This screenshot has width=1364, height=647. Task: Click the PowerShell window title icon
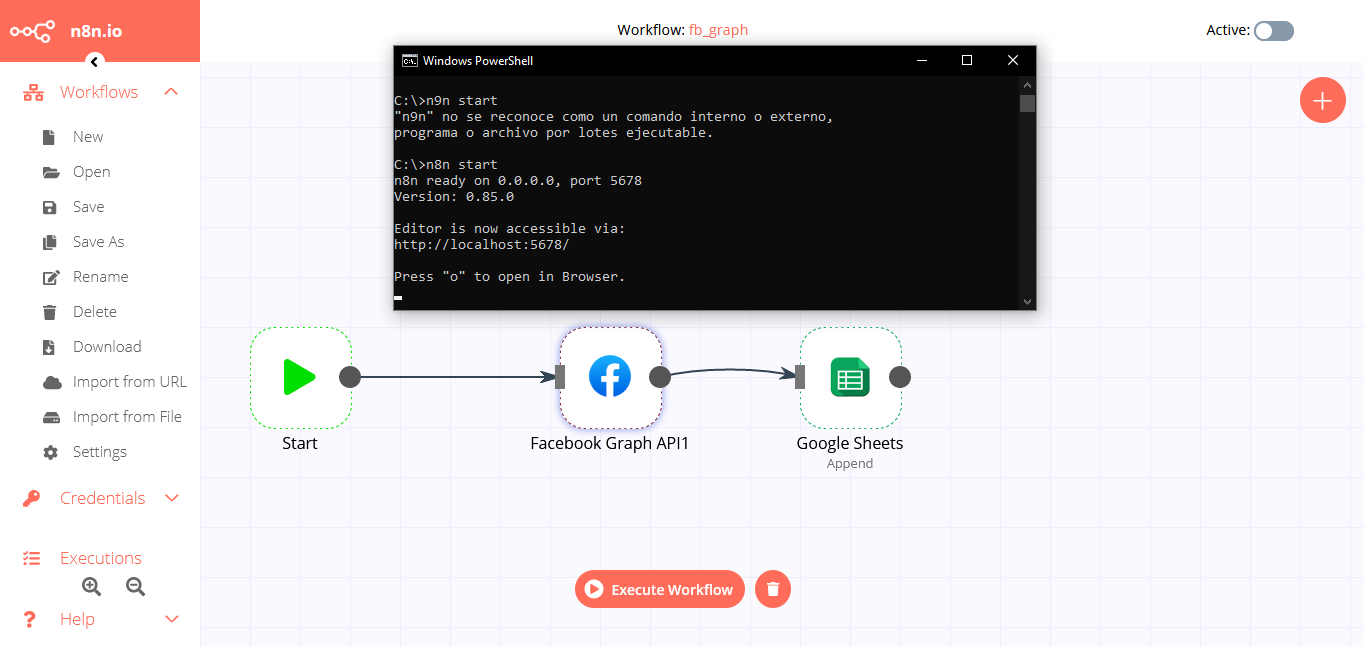(409, 60)
